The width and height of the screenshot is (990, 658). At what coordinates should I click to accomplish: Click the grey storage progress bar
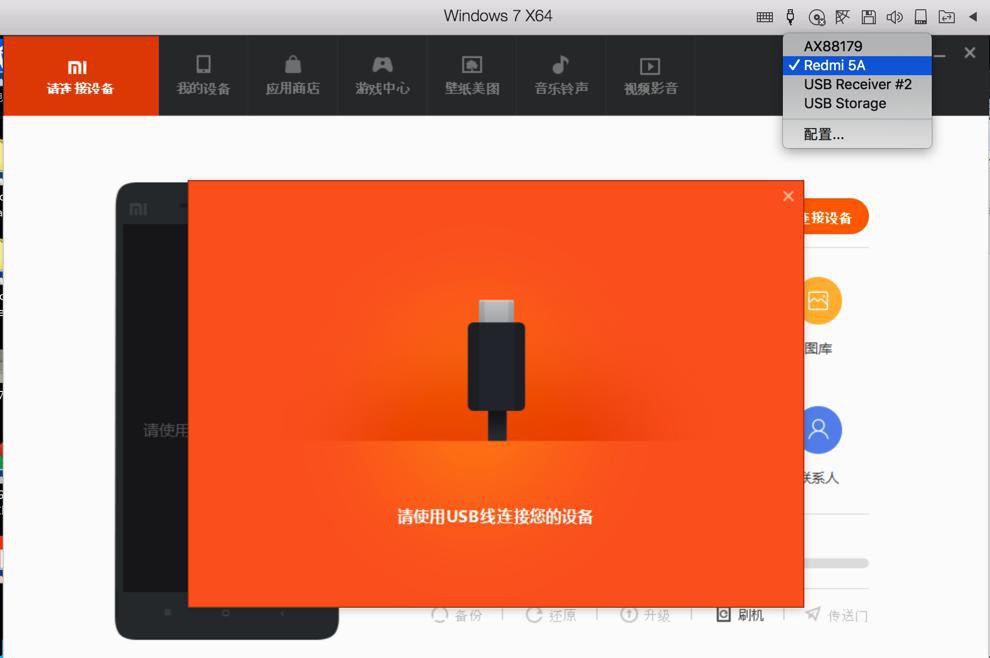pyautogui.click(x=836, y=563)
